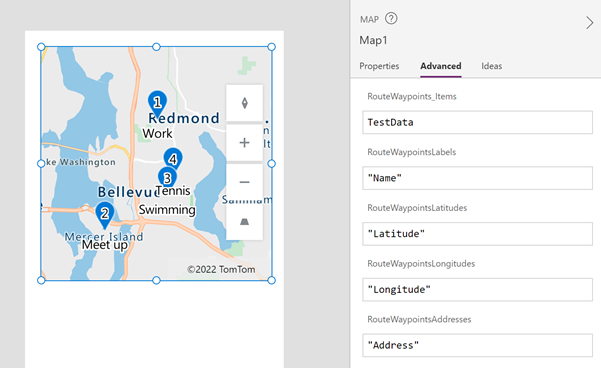Click the bottom-left resize handle of the map
The height and width of the screenshot is (368, 601).
41,280
